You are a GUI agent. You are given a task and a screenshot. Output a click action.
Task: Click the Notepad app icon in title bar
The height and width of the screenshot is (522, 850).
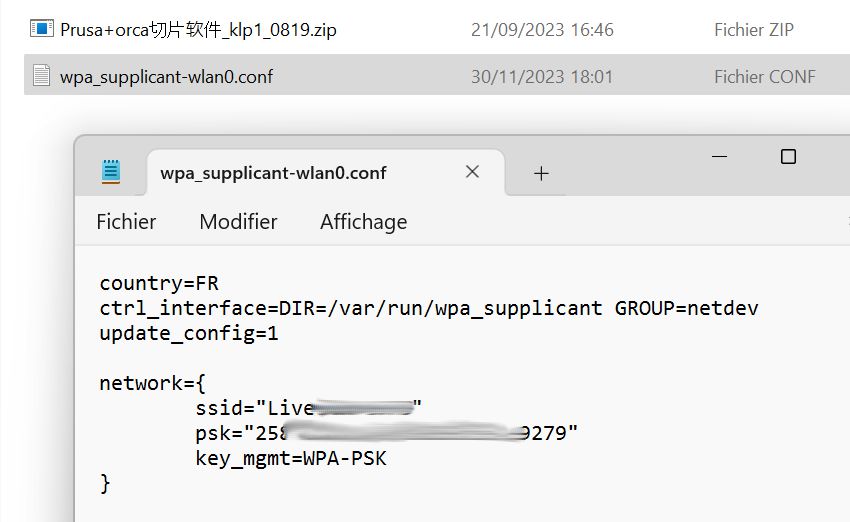tap(111, 172)
